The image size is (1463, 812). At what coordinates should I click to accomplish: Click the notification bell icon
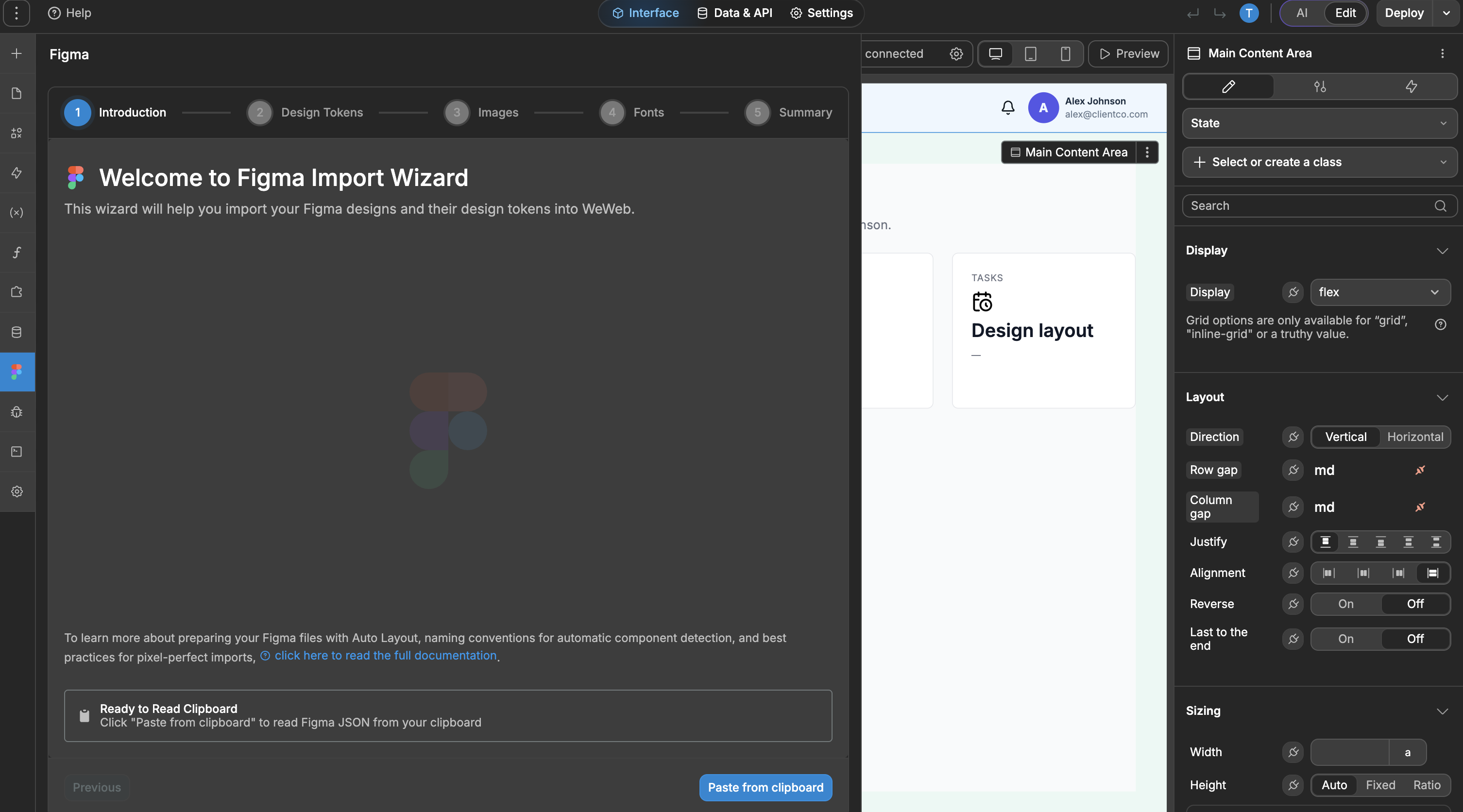tap(1007, 107)
